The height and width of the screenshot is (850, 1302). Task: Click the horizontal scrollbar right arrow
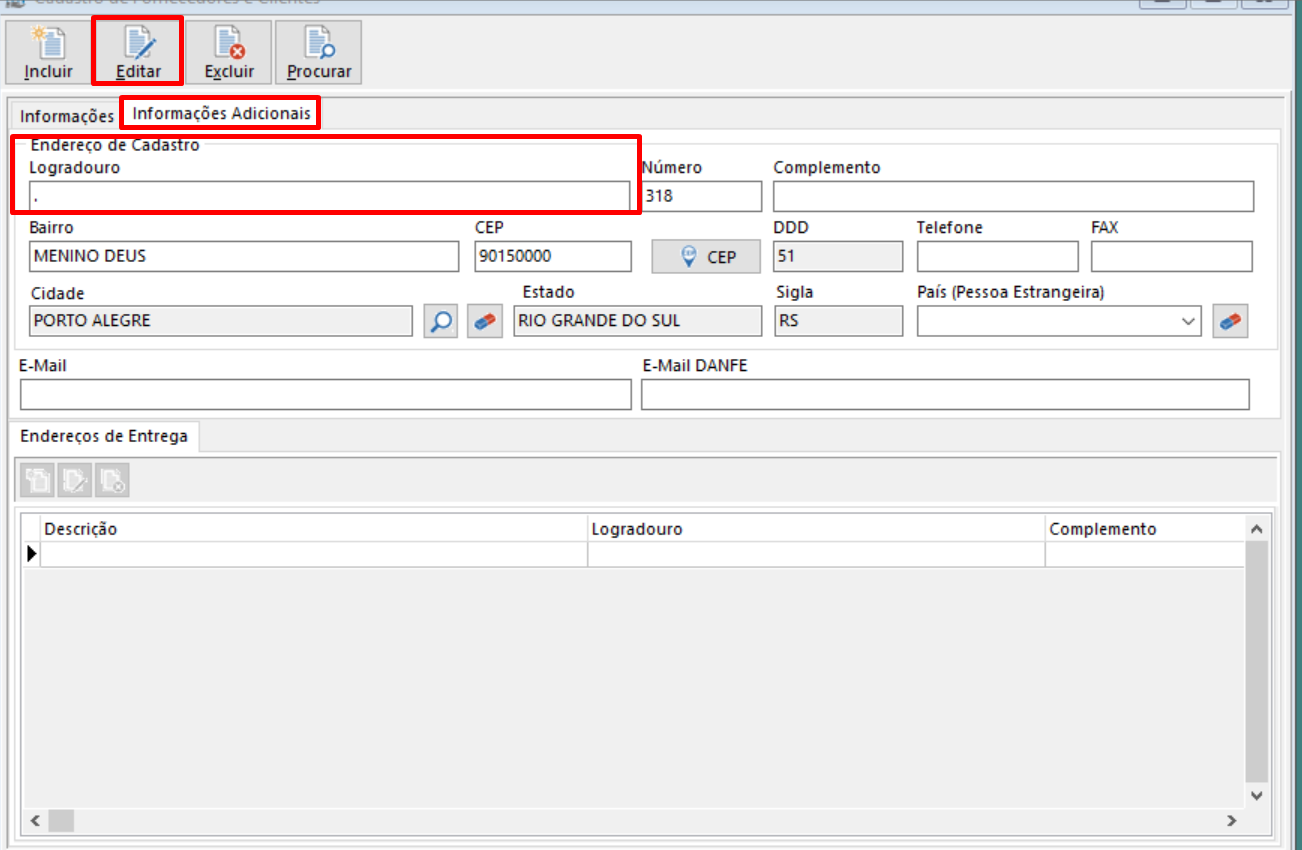point(1232,820)
